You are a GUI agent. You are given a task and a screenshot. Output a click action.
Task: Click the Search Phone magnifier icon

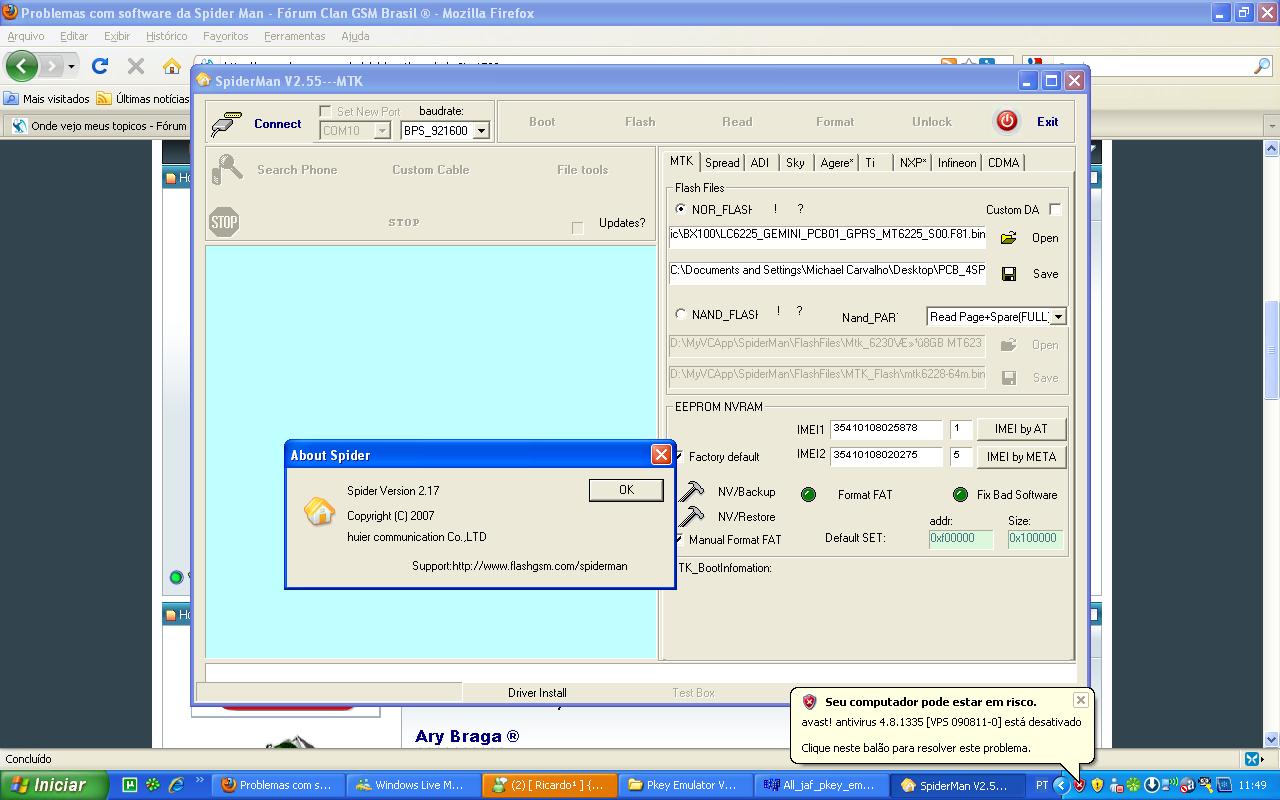(x=227, y=170)
